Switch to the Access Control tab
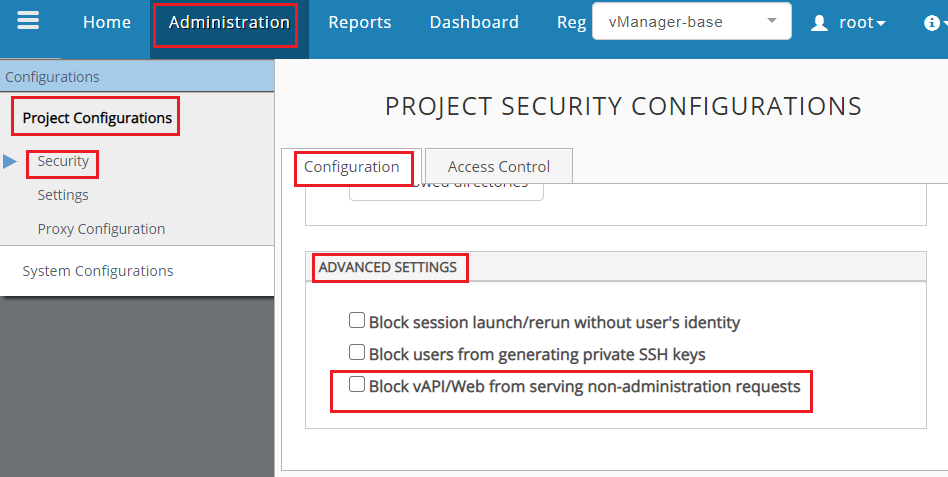 click(499, 167)
